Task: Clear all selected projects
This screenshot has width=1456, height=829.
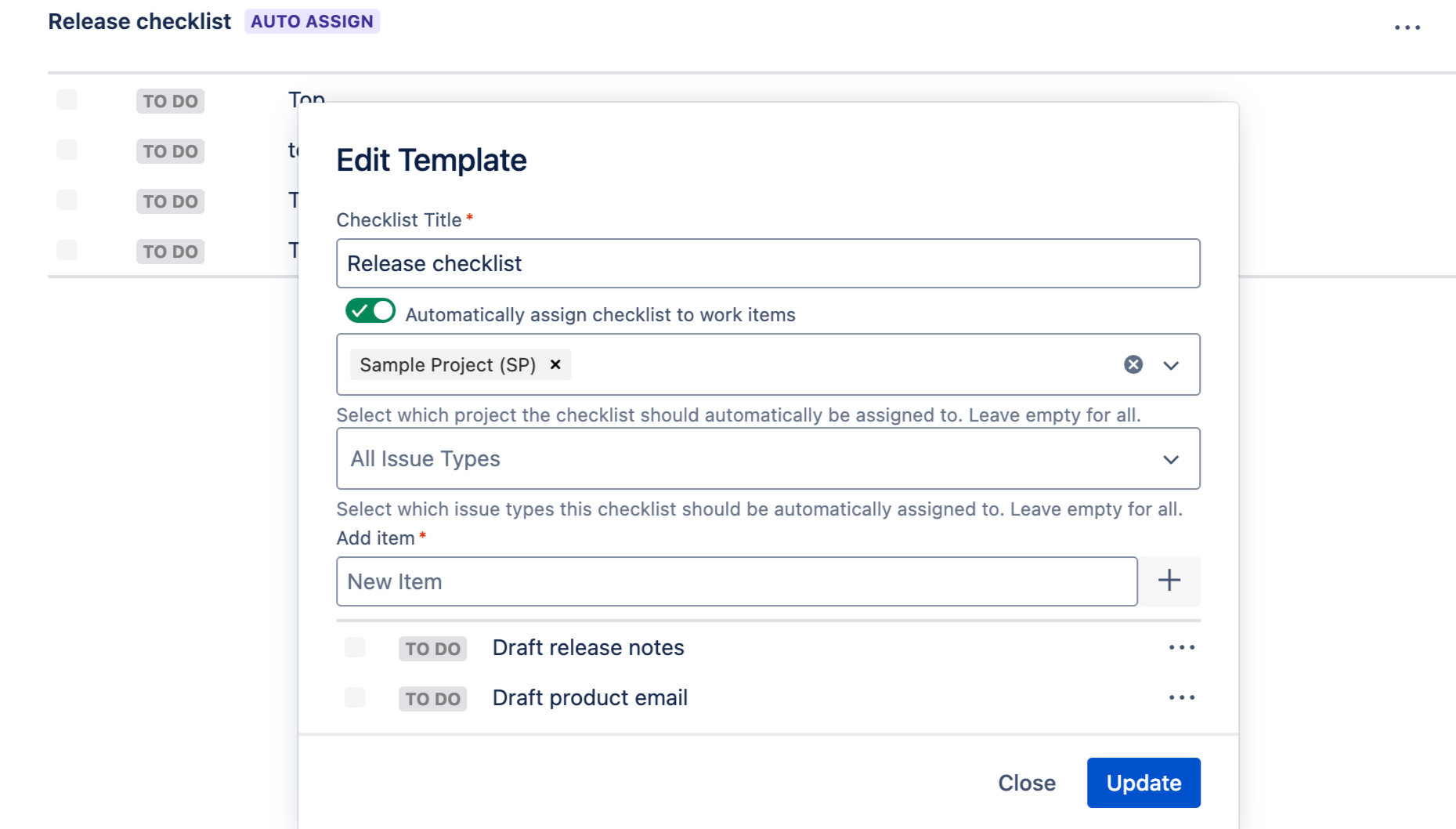Action: pyautogui.click(x=1133, y=364)
